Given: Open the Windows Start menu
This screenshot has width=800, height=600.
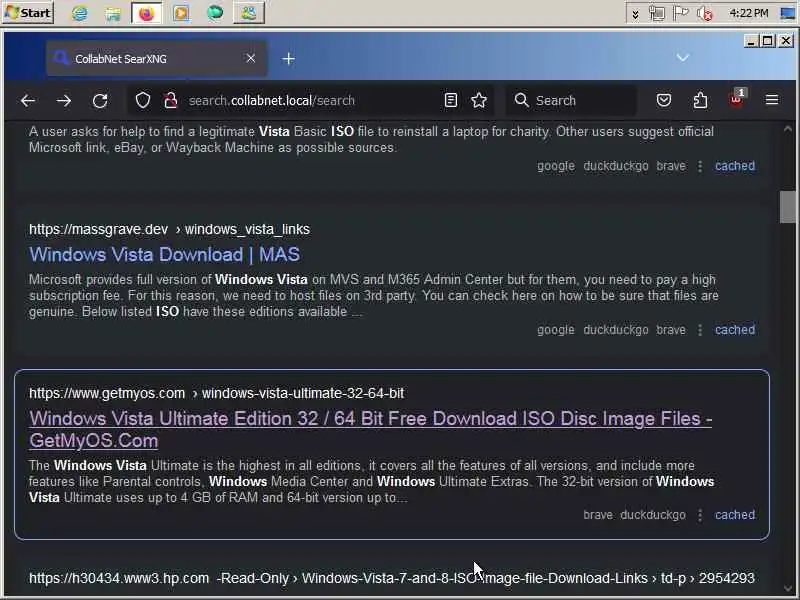Looking at the screenshot, I should tap(28, 12).
